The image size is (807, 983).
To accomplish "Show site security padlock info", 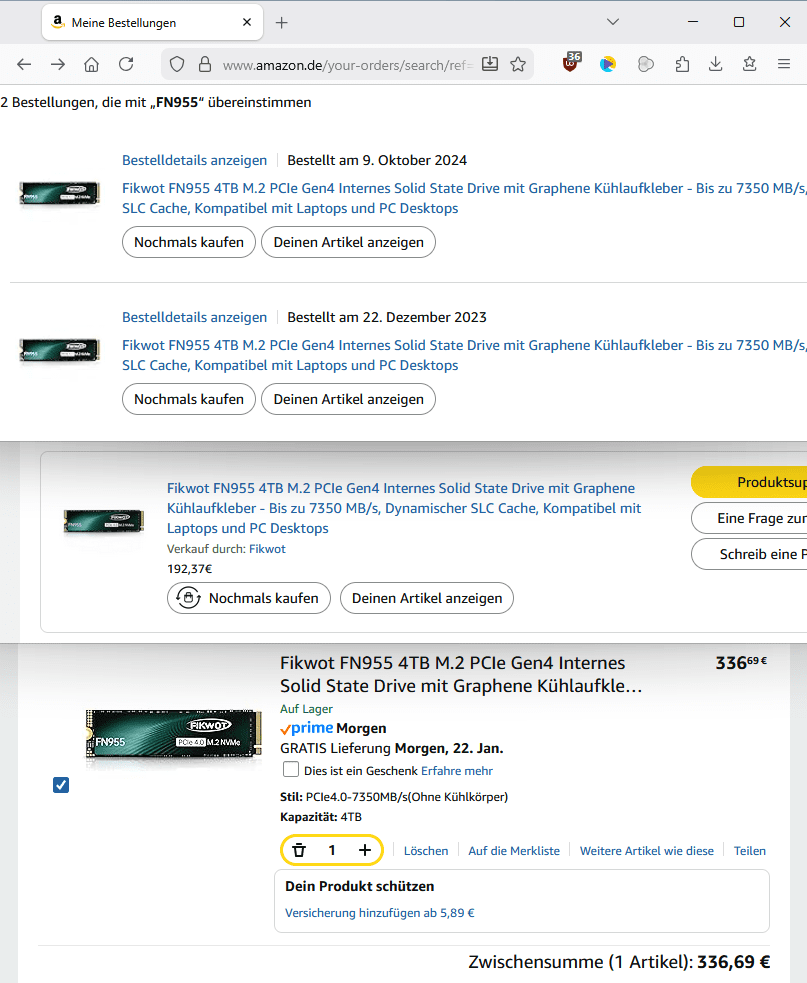I will [x=204, y=64].
